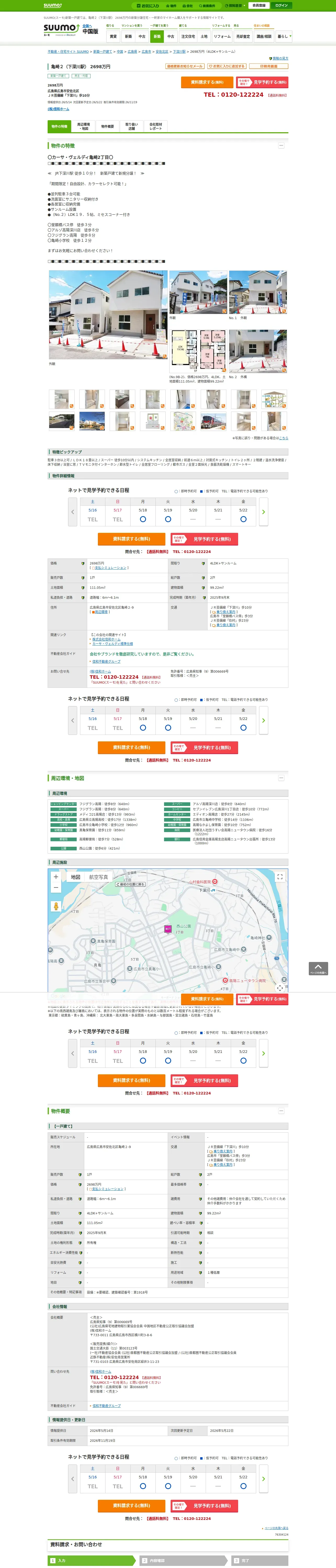Show next week in calendar under 物件詳細情報
Image resolution: width=336 pixels, height=1568 pixels.
point(264,512)
